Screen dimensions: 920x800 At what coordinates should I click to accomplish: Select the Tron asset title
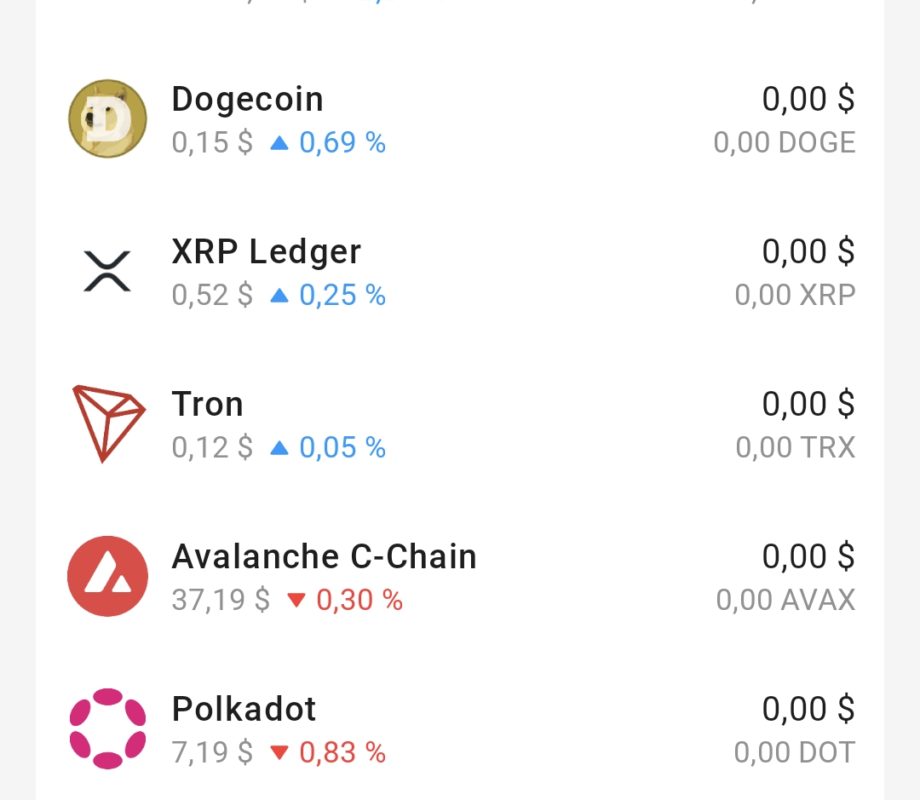coord(207,404)
